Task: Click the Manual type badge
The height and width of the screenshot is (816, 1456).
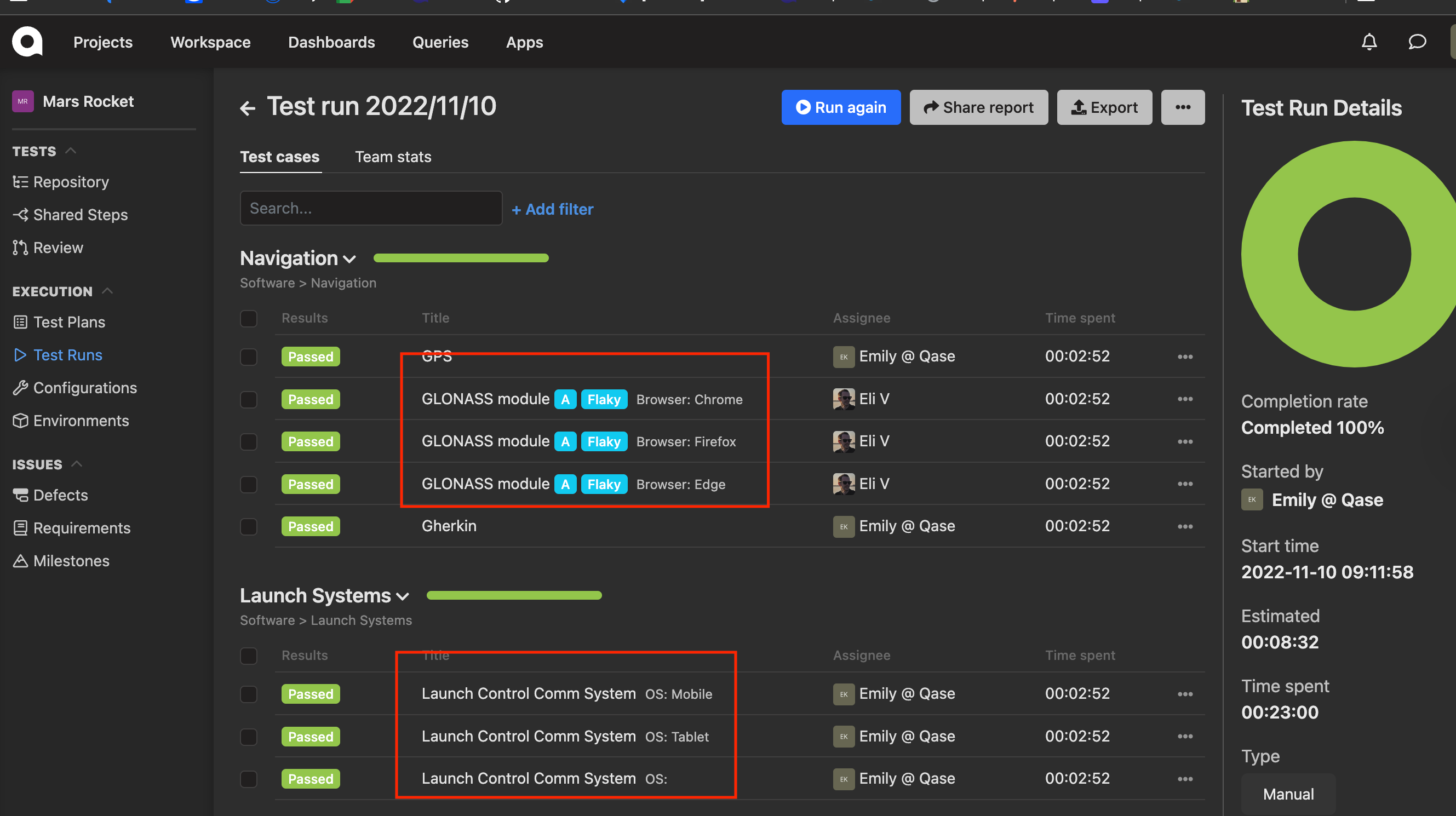Action: pyautogui.click(x=1288, y=794)
